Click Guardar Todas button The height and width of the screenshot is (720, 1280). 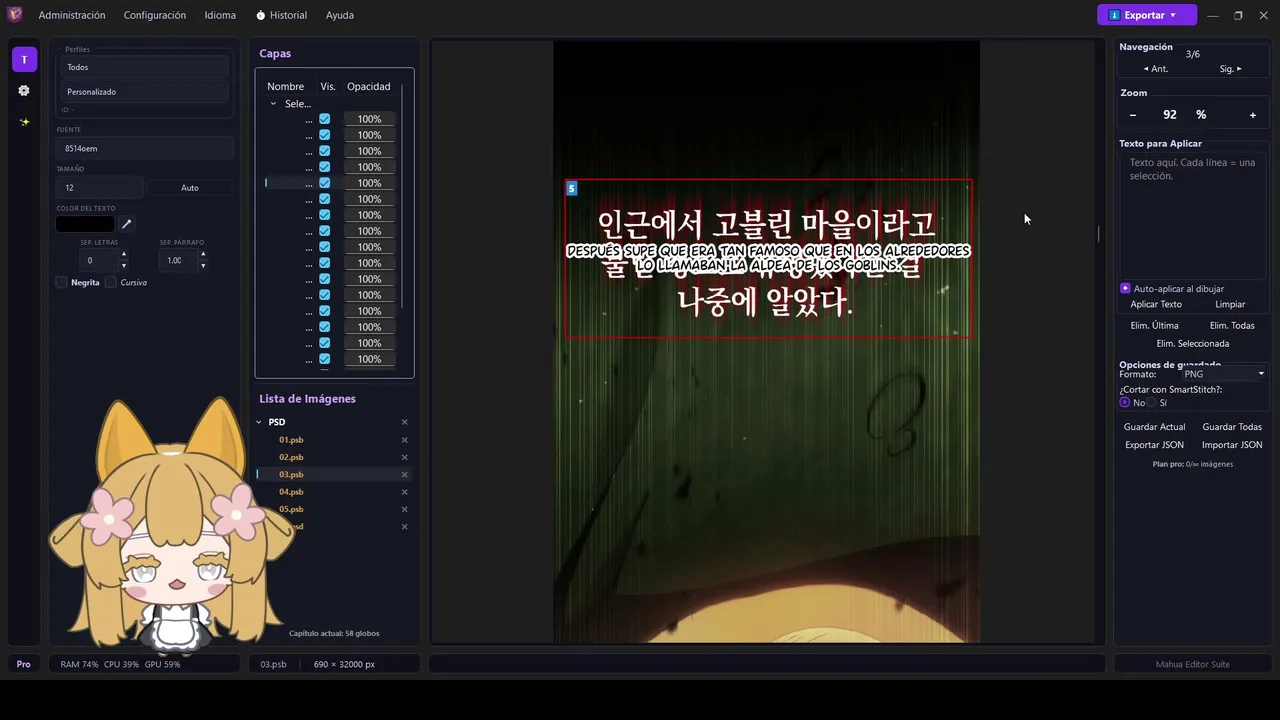[1232, 427]
